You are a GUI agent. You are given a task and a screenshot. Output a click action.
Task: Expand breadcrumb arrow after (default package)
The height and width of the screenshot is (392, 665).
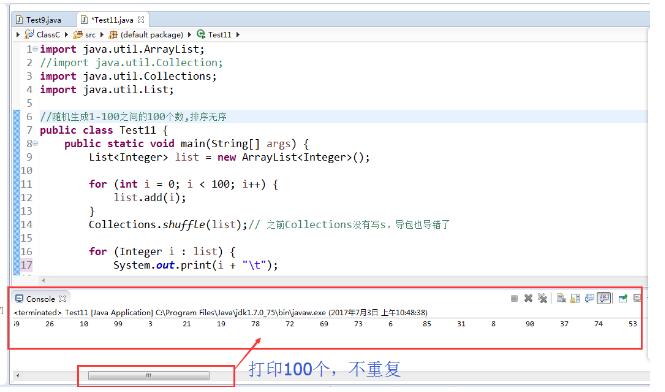[190, 35]
